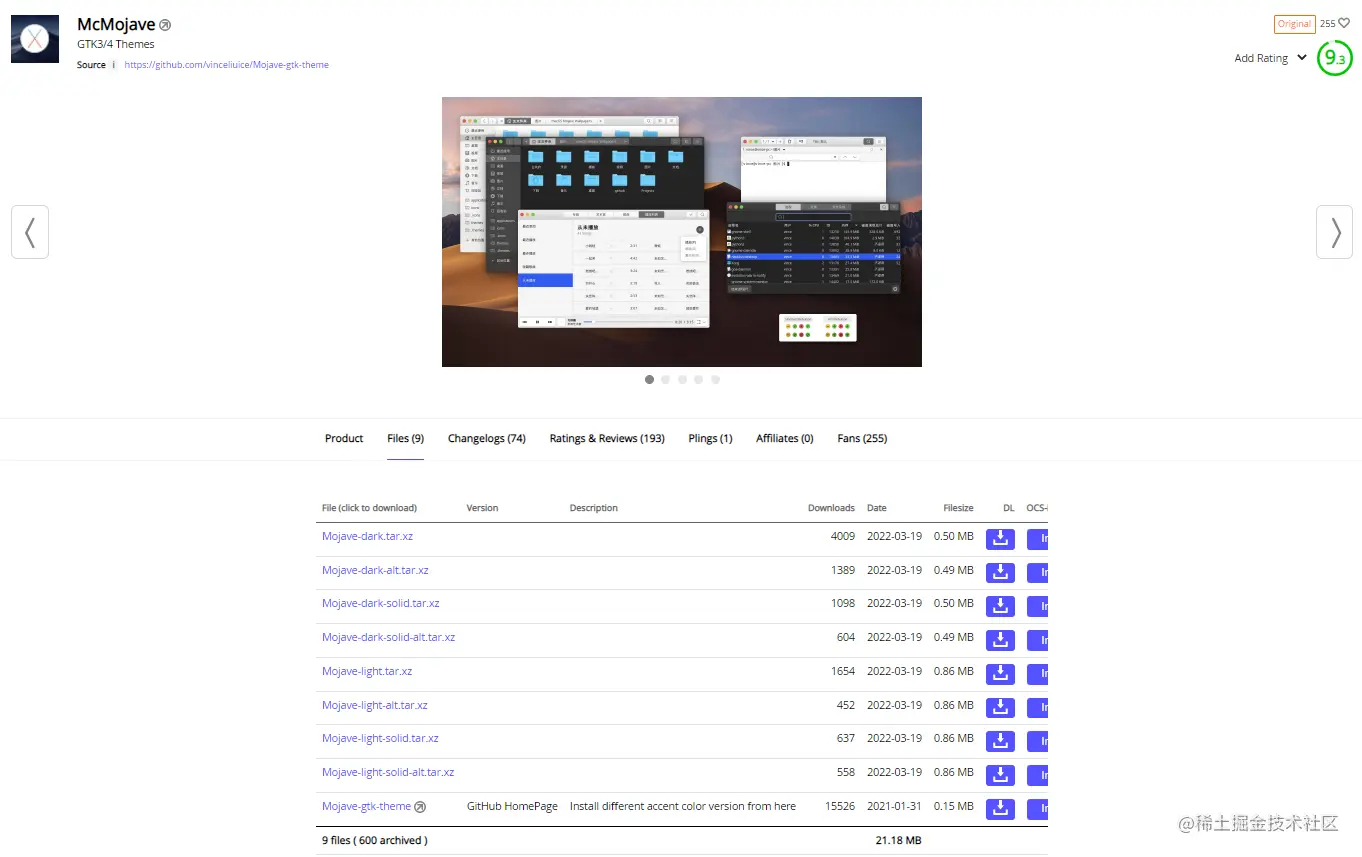Click the File (click to download) column header
The image size is (1362, 857).
click(369, 508)
